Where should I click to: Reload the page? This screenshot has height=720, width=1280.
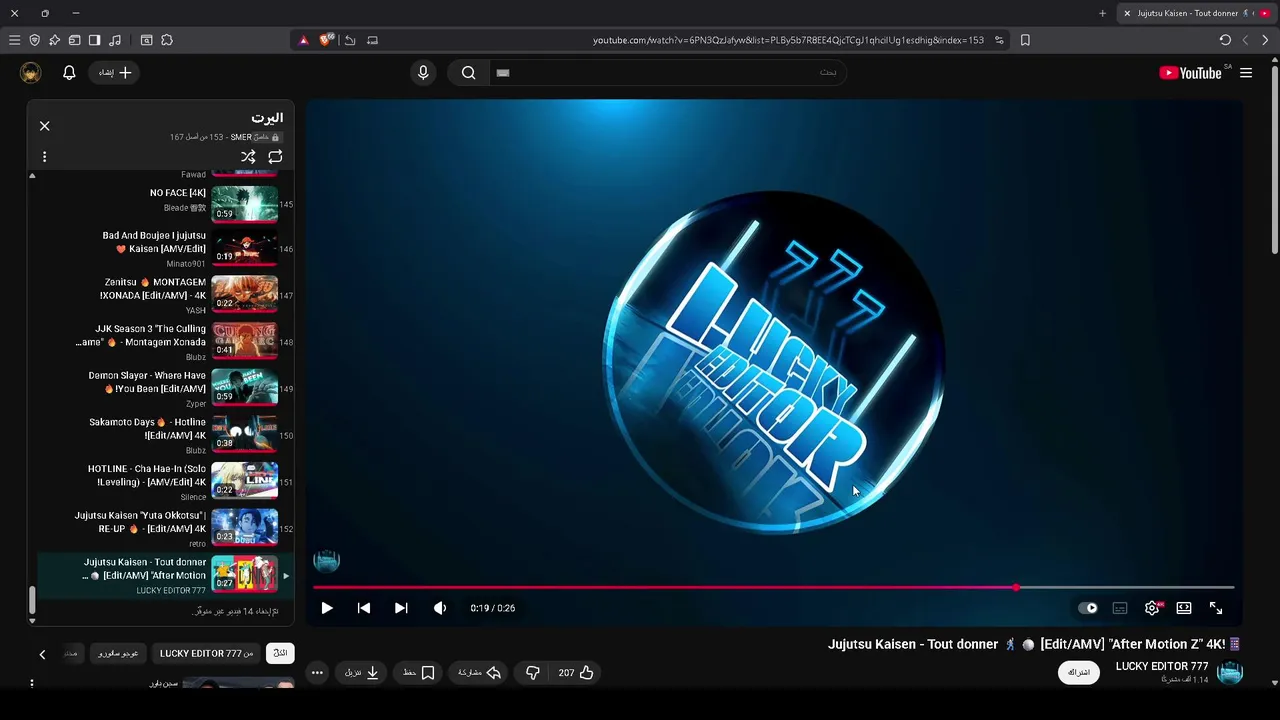[1225, 40]
